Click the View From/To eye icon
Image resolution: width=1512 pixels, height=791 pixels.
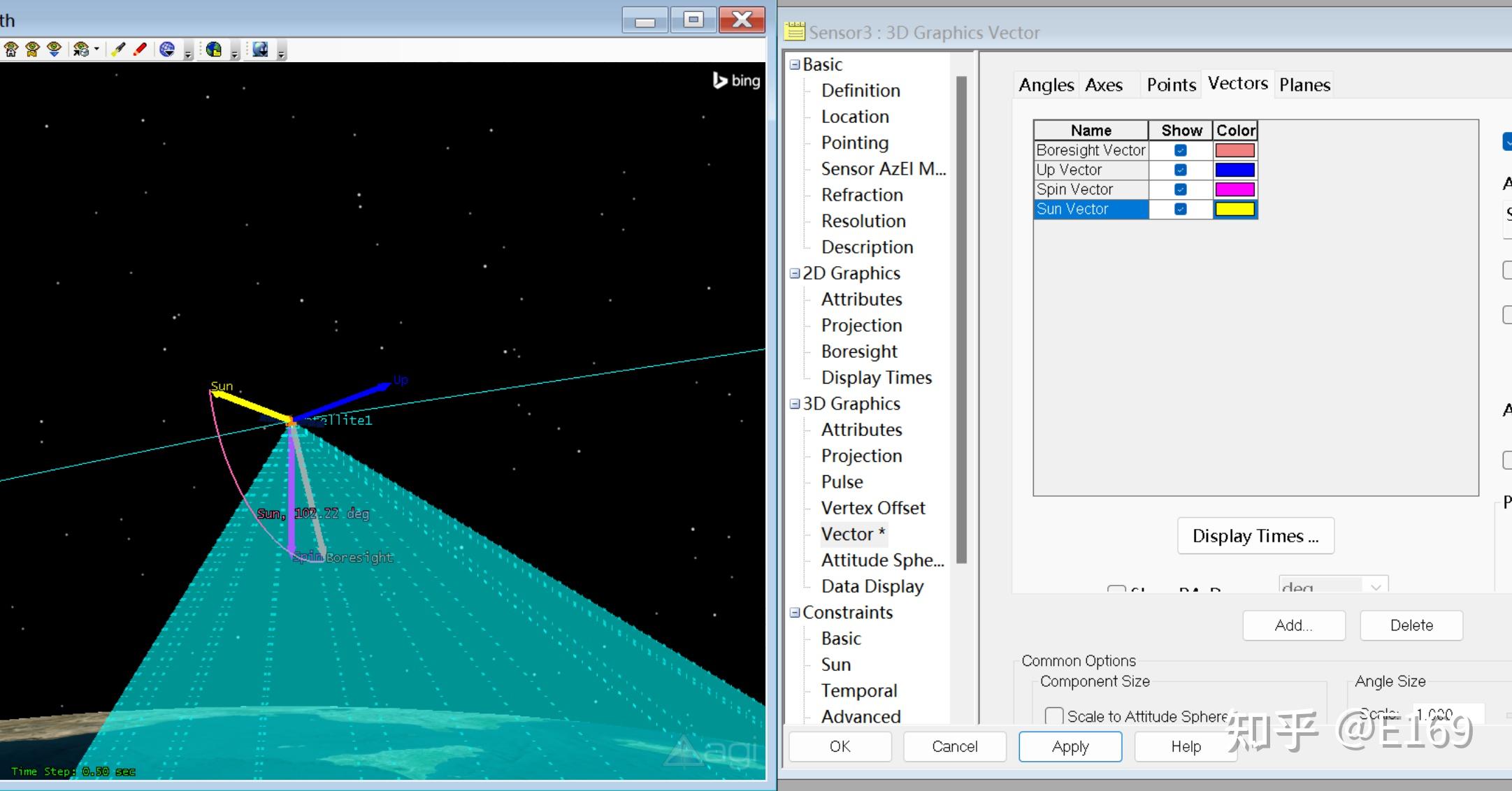click(x=80, y=49)
